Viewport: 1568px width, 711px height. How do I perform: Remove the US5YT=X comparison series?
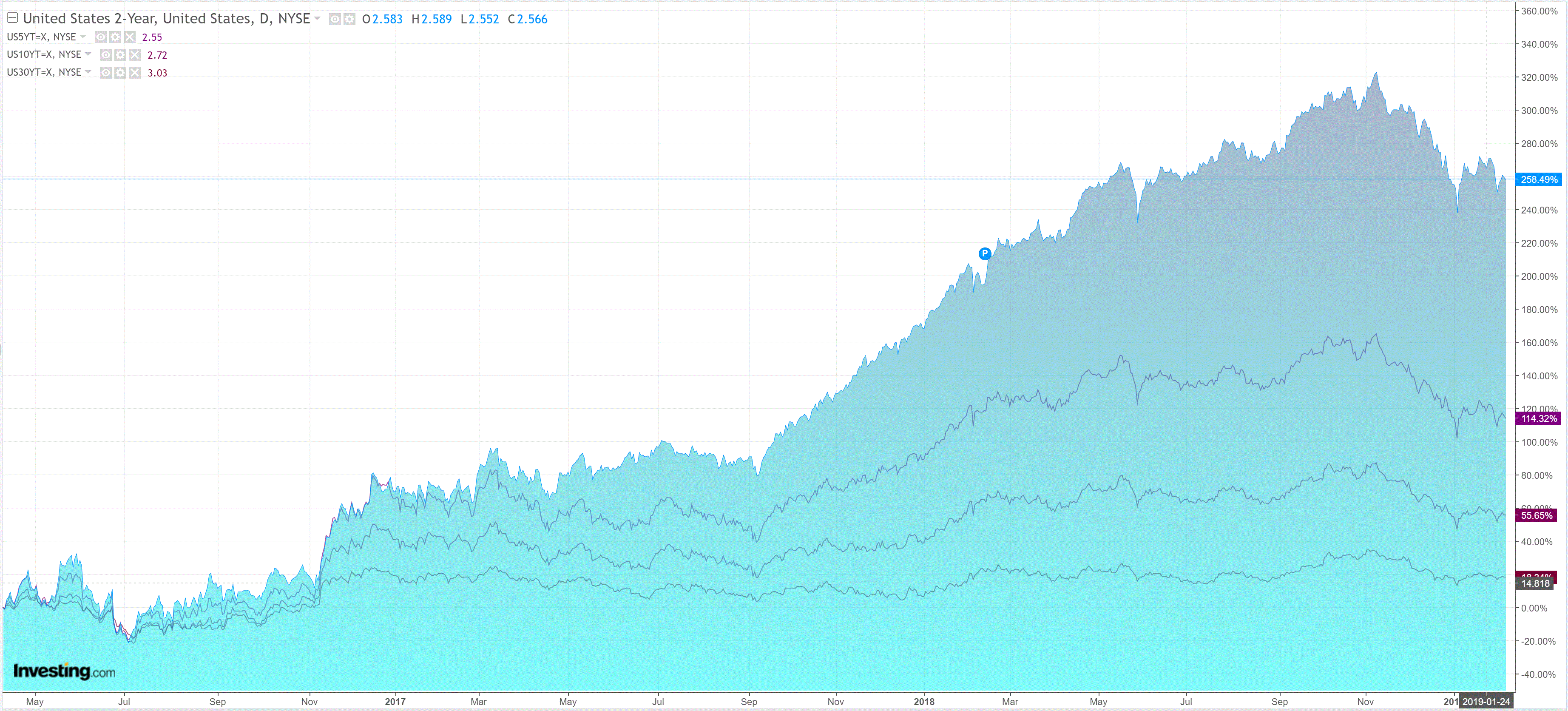coord(130,37)
